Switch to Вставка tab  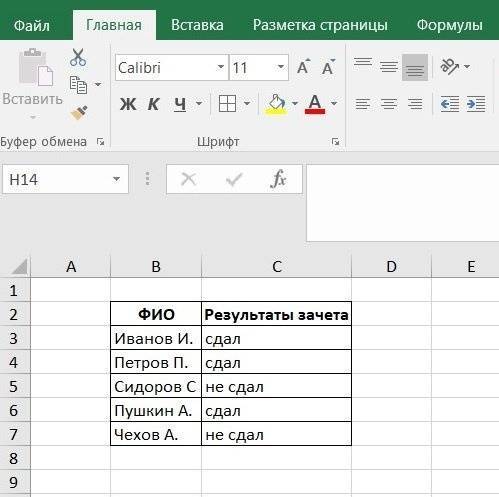pos(197,25)
